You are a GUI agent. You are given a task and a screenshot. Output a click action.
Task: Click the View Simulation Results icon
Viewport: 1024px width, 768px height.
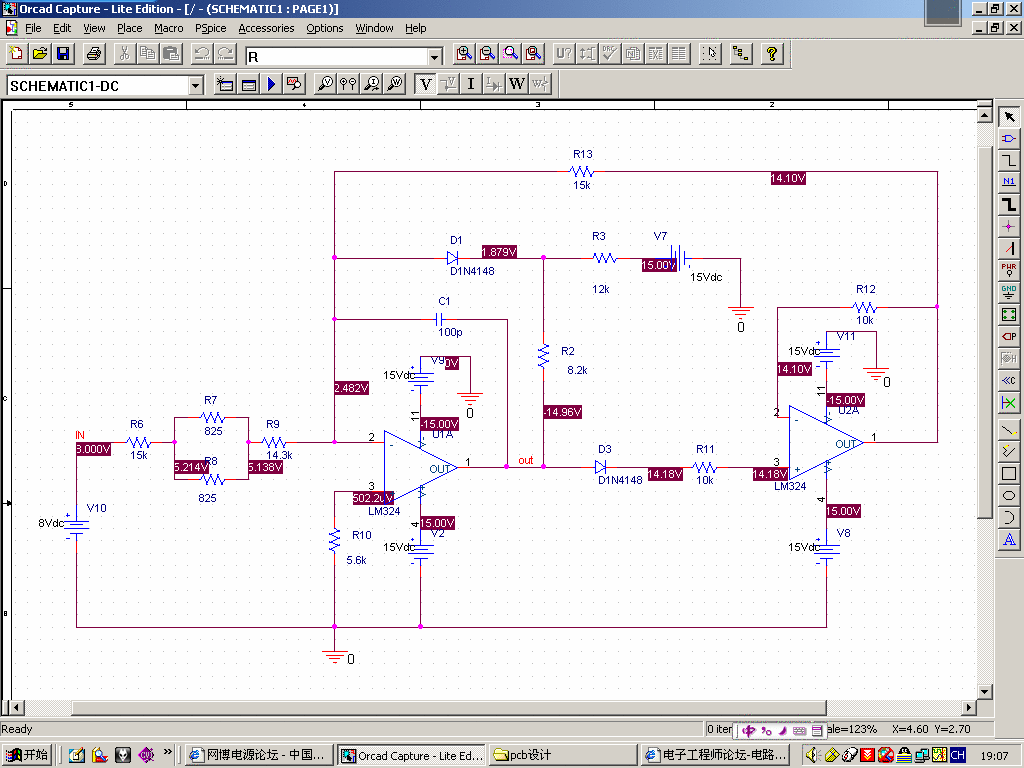point(295,84)
